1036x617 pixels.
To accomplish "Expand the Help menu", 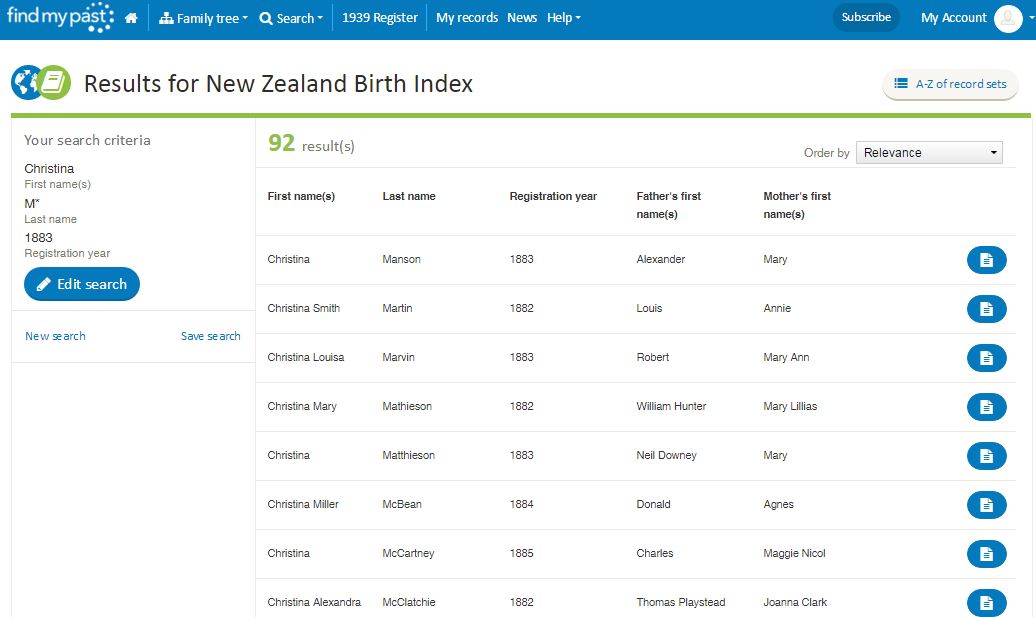I will 563,18.
